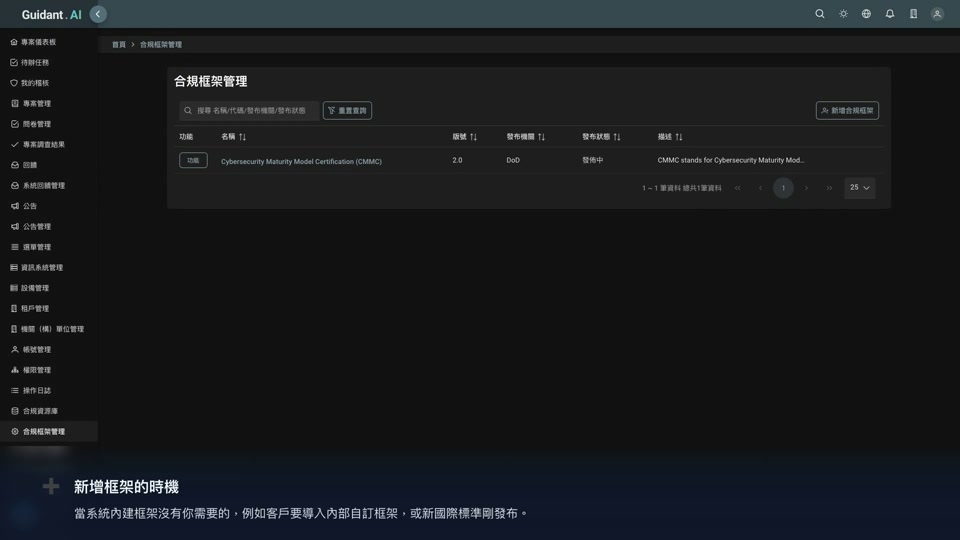Click 功能 button in the CMMC row
Viewport: 960px width, 540px height.
click(193, 160)
